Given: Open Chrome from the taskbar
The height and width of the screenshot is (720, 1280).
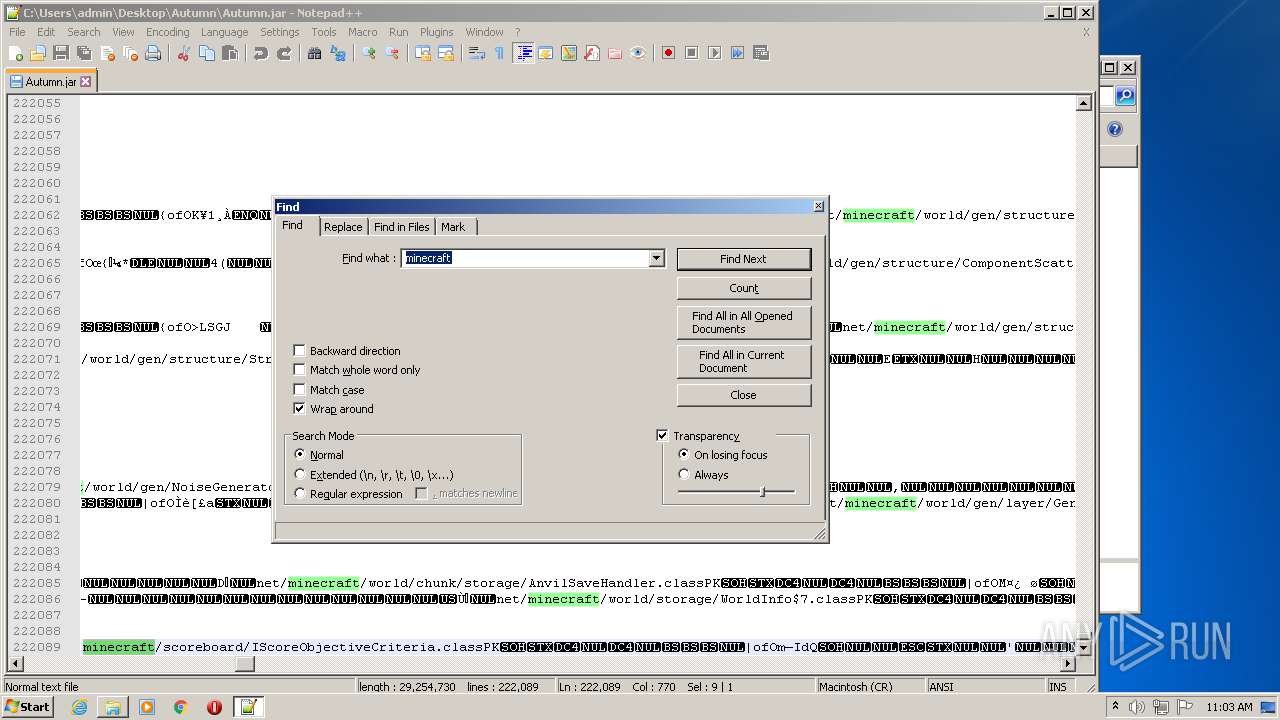Looking at the screenshot, I should (x=181, y=707).
